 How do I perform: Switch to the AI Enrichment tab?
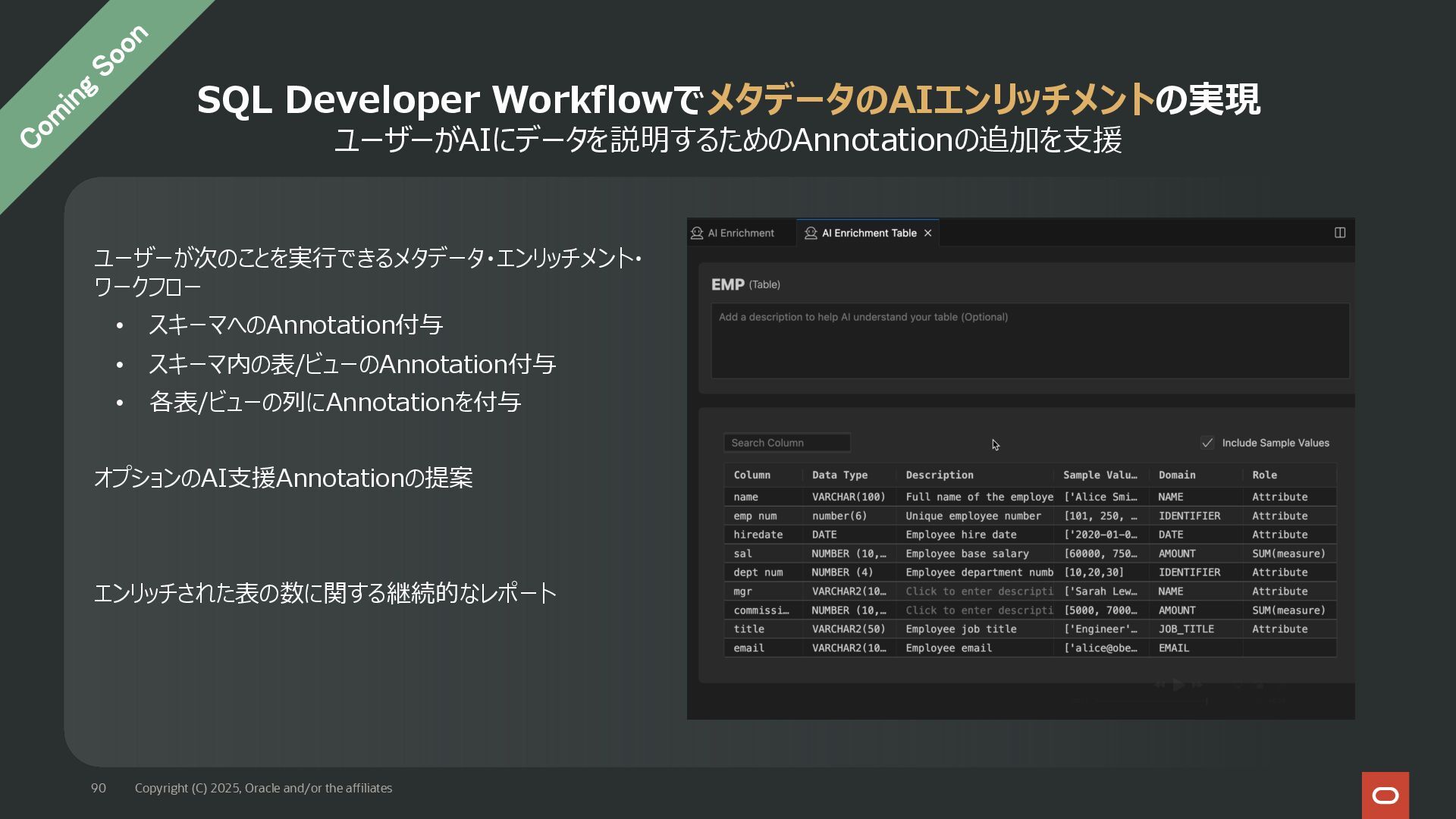click(740, 233)
